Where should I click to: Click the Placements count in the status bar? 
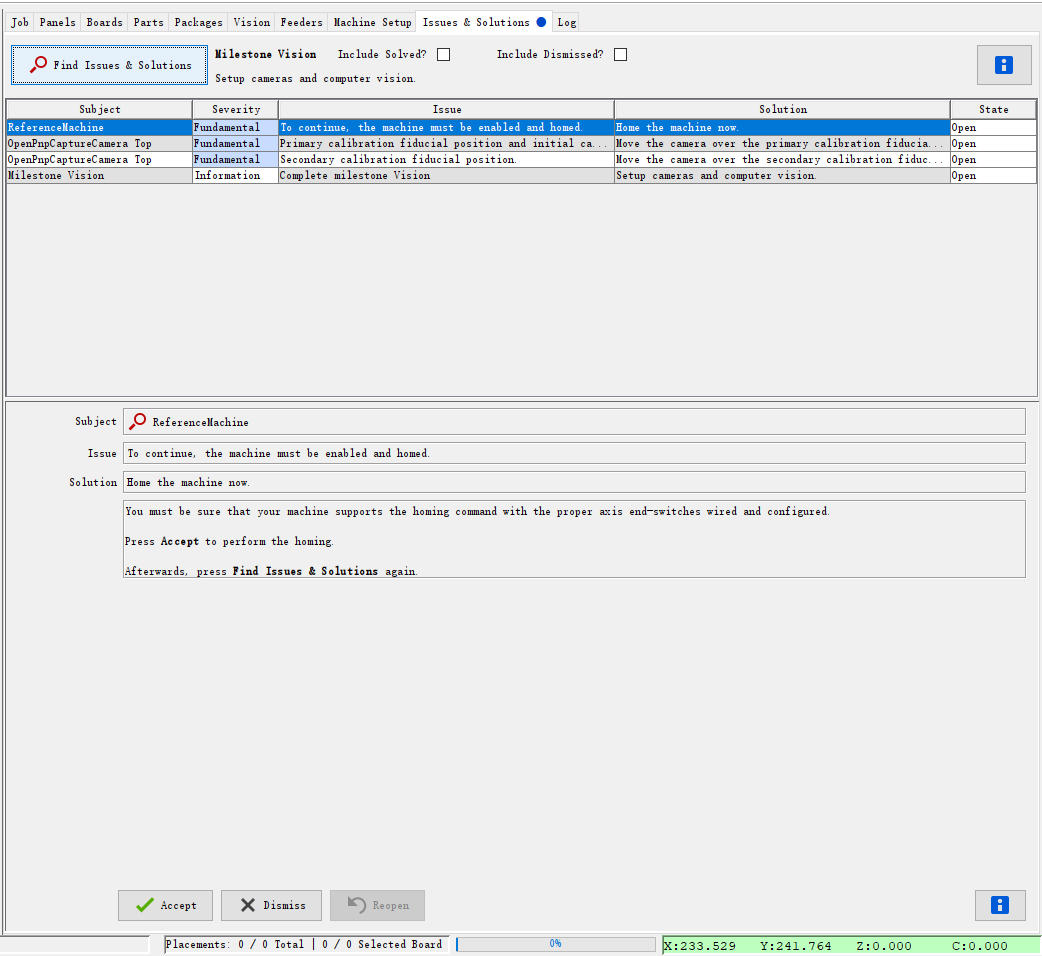[x=304, y=944]
